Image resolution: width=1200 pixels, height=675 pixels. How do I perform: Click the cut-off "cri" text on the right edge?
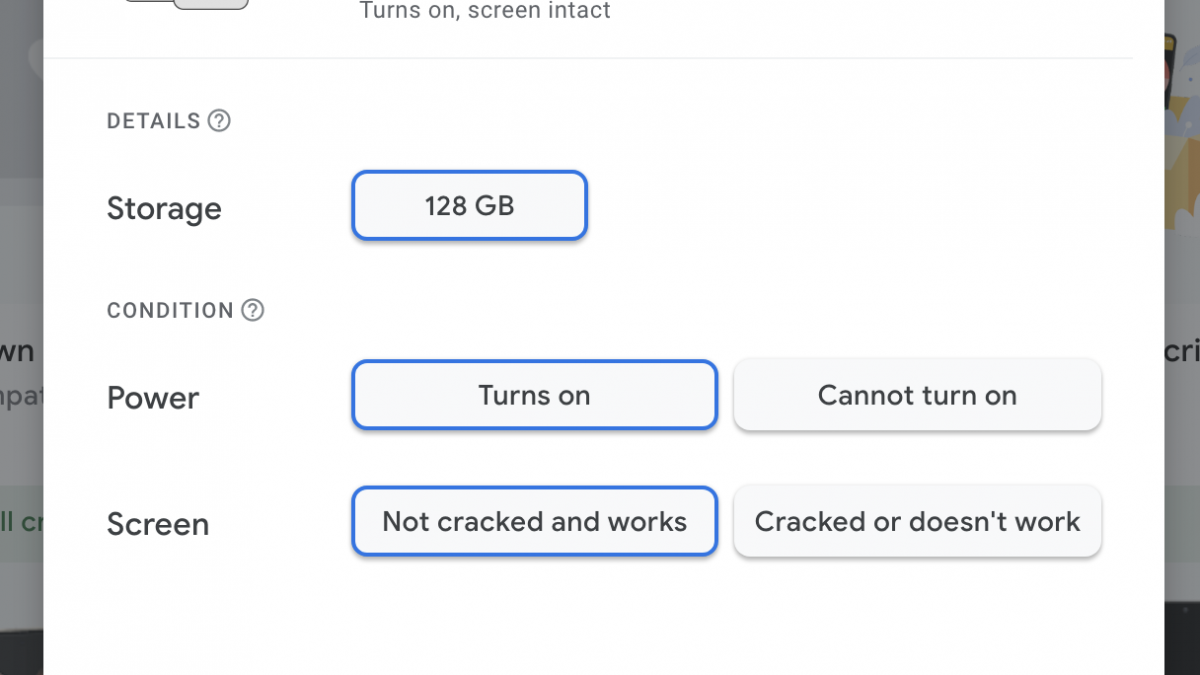click(1182, 352)
